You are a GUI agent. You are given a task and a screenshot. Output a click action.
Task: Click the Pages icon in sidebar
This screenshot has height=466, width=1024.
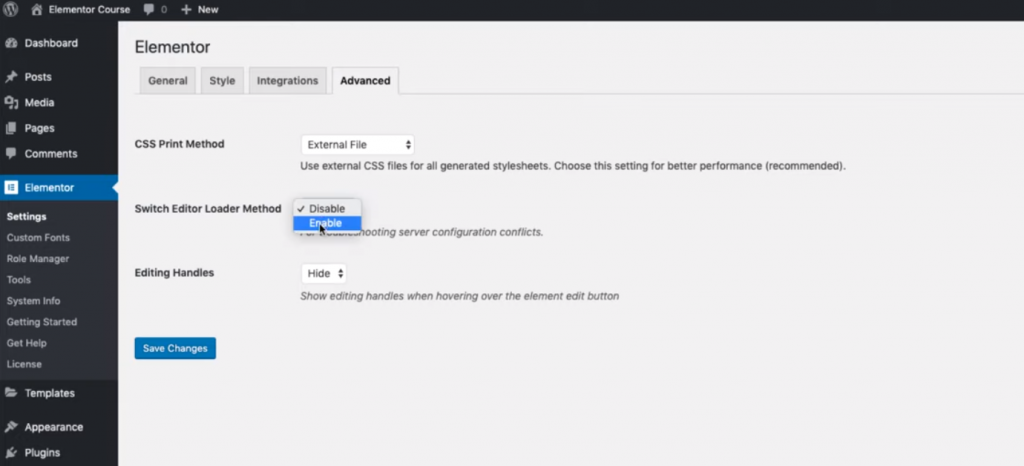click(11, 128)
